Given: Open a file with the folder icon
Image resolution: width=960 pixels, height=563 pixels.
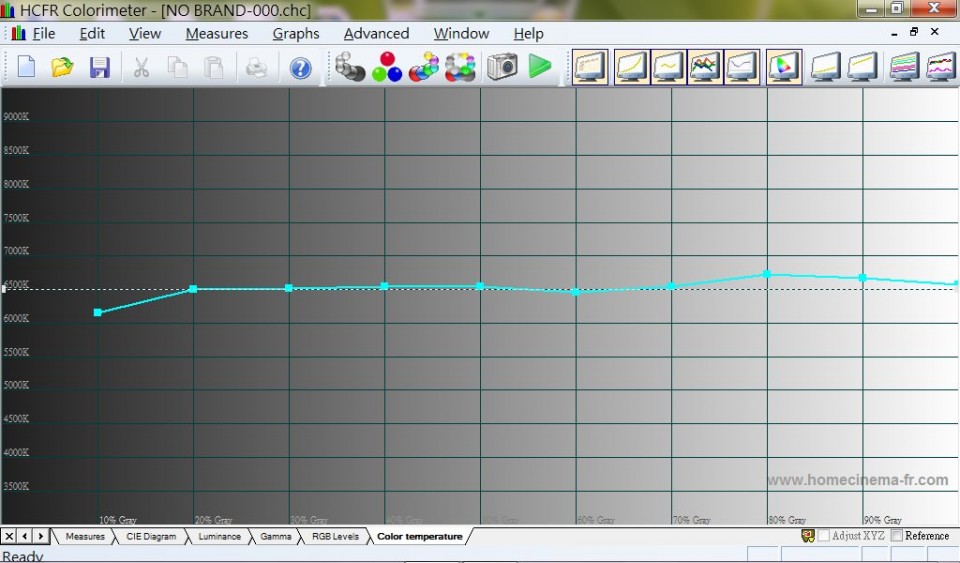Looking at the screenshot, I should [x=62, y=67].
